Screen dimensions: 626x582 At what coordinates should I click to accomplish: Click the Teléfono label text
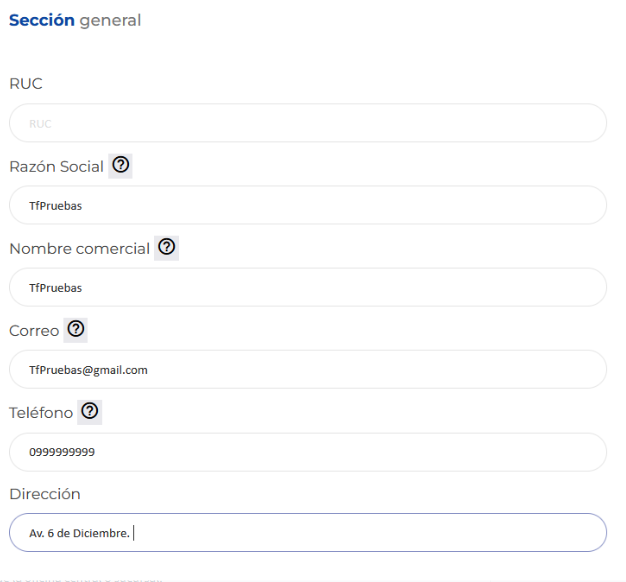click(x=41, y=413)
